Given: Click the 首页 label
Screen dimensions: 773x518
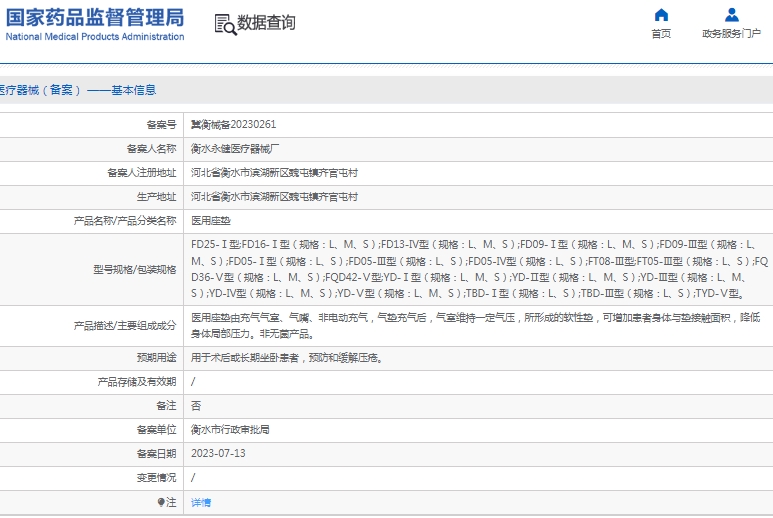Looking at the screenshot, I should point(661,34).
